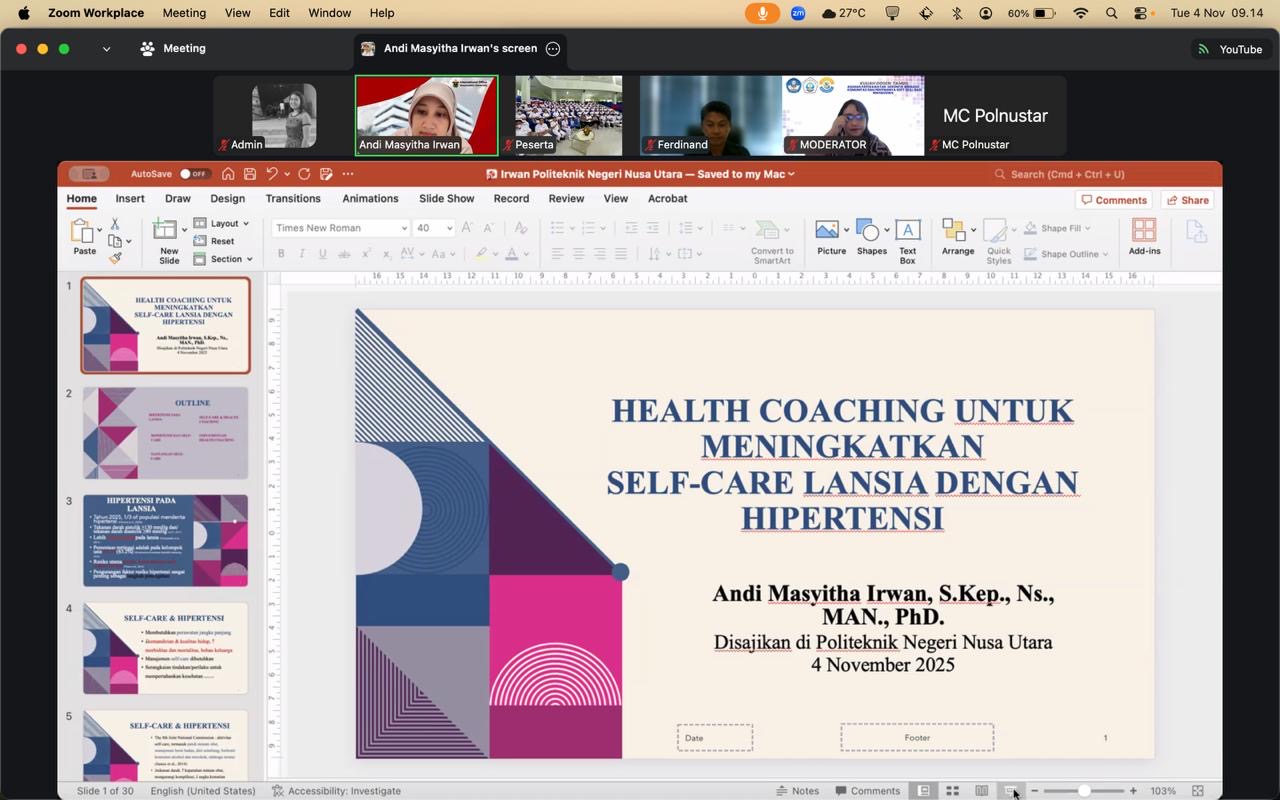Open the font name dropdown
The height and width of the screenshot is (800, 1280).
(x=404, y=228)
